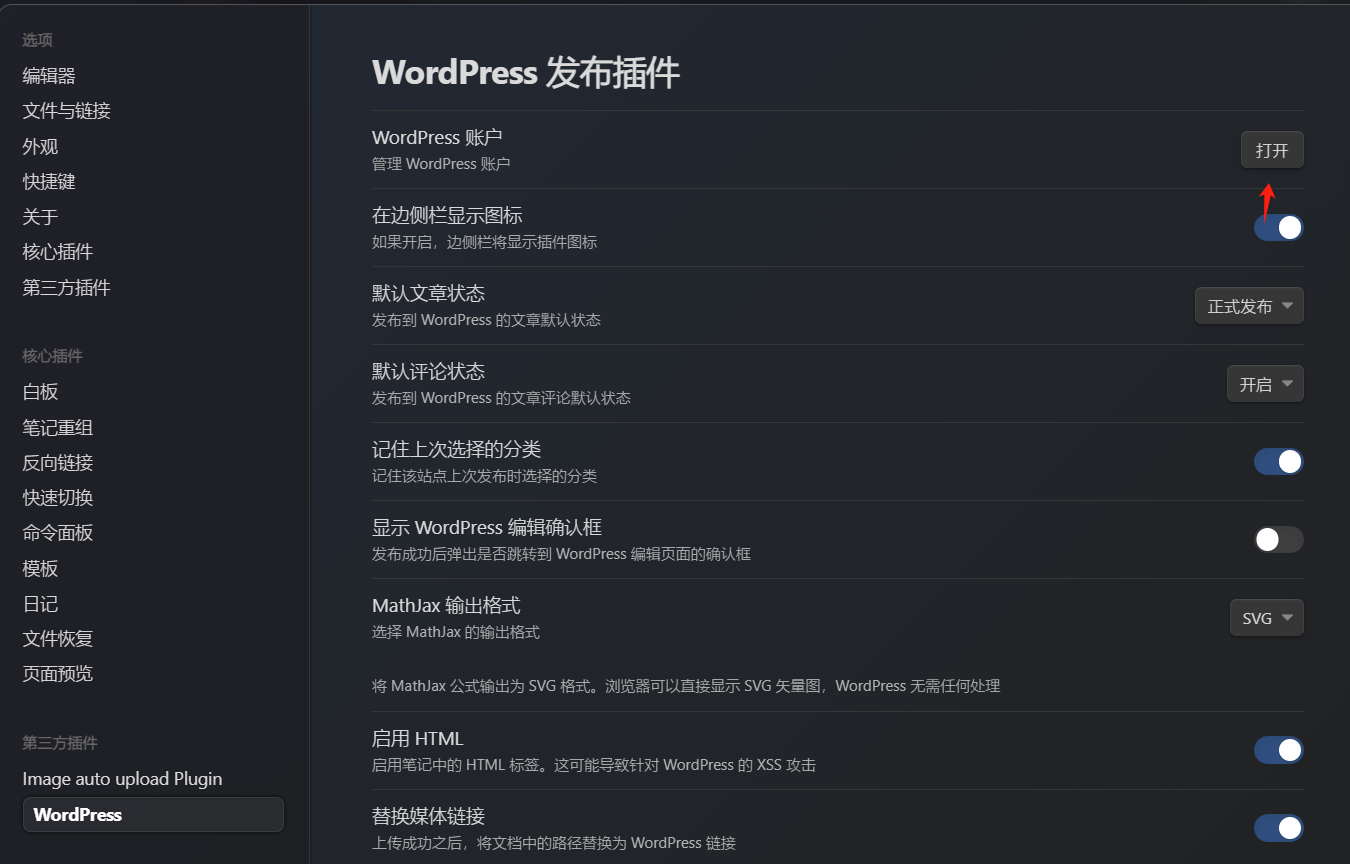Disable 记住上次选择的分类 toggle
1350x864 pixels.
[x=1278, y=461]
